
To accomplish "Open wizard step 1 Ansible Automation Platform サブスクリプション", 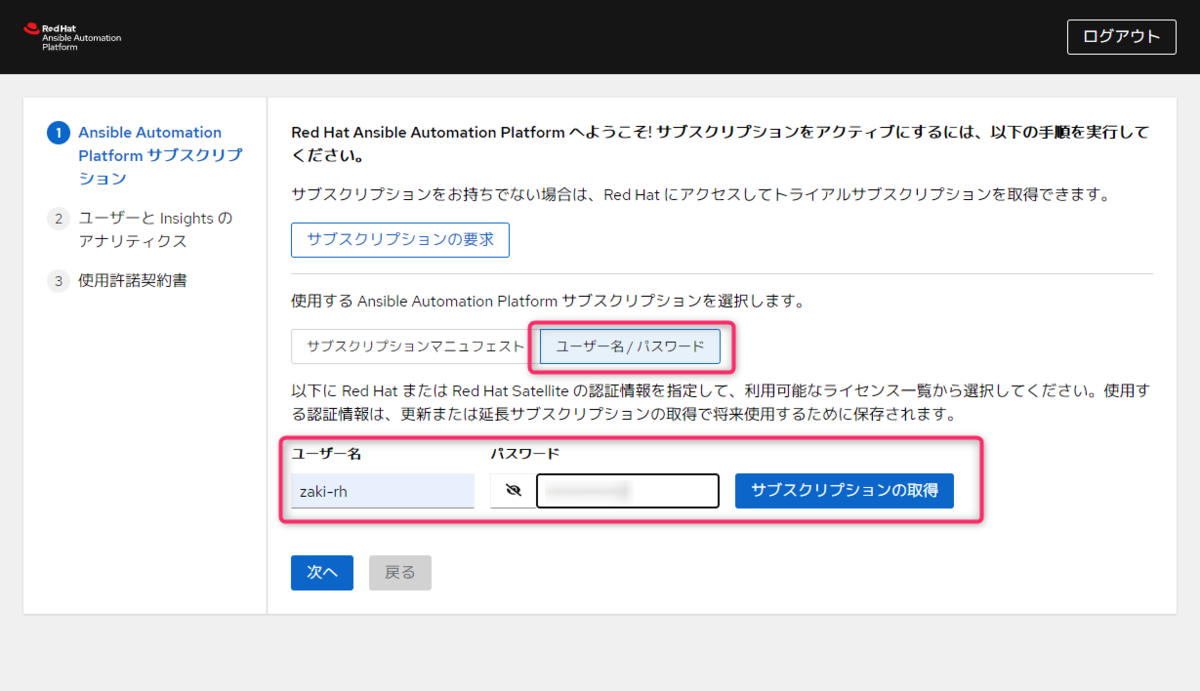I will pos(146,155).
